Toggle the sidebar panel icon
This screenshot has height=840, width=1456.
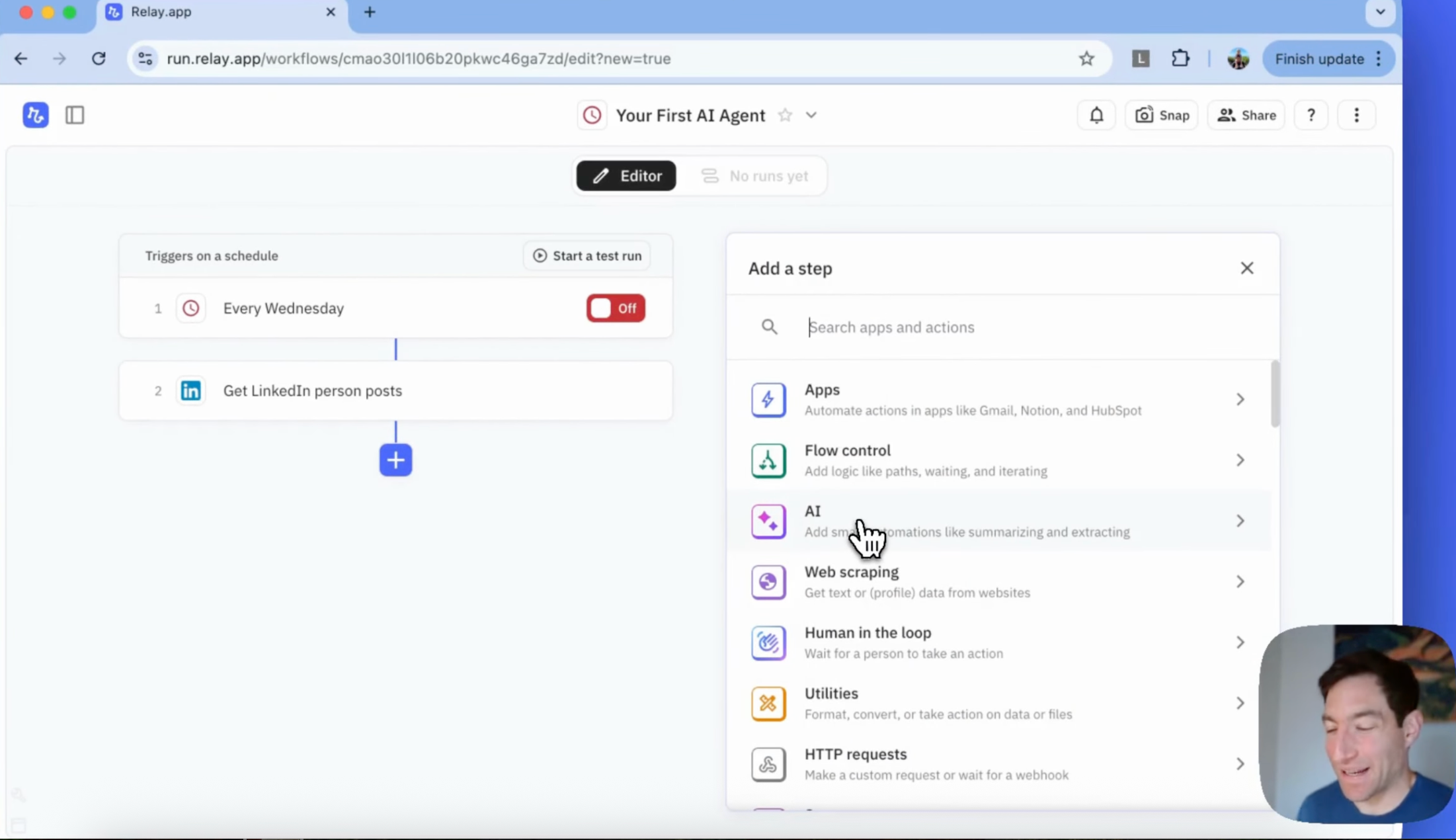pos(75,115)
